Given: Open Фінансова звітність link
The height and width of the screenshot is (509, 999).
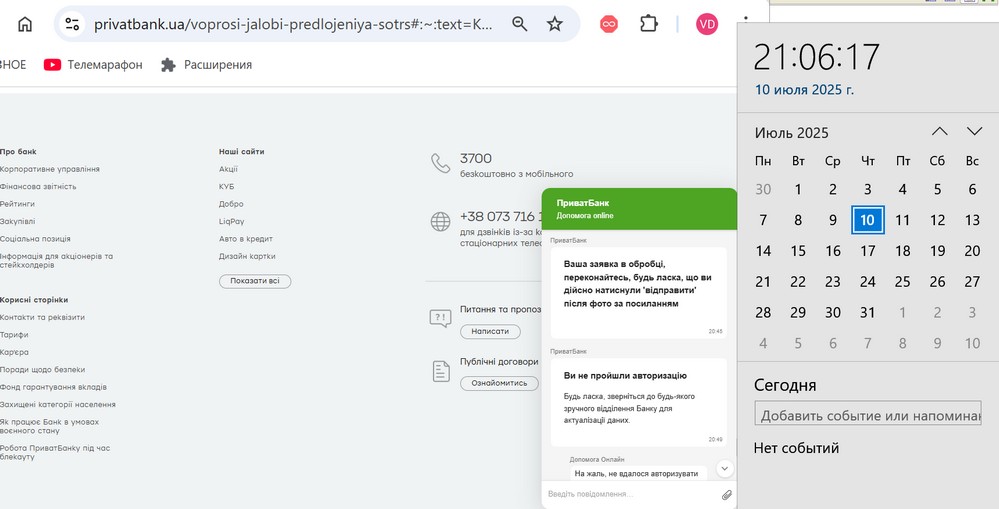Looking at the screenshot, I should point(38,186).
